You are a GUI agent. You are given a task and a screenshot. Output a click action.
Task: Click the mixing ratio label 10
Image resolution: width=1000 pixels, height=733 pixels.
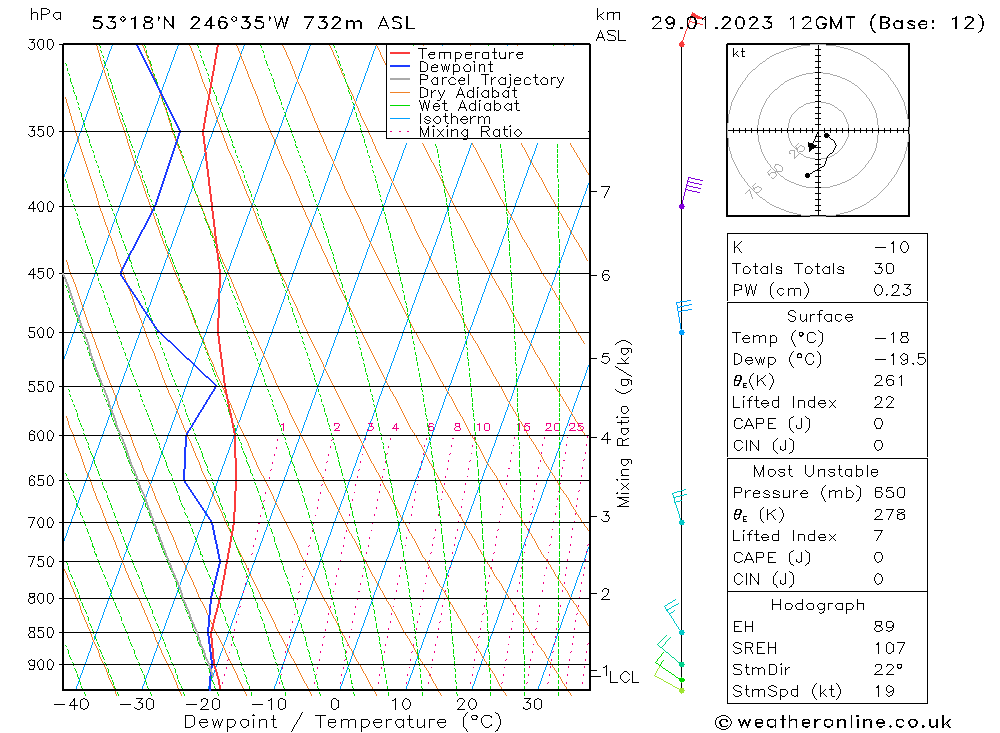483,427
